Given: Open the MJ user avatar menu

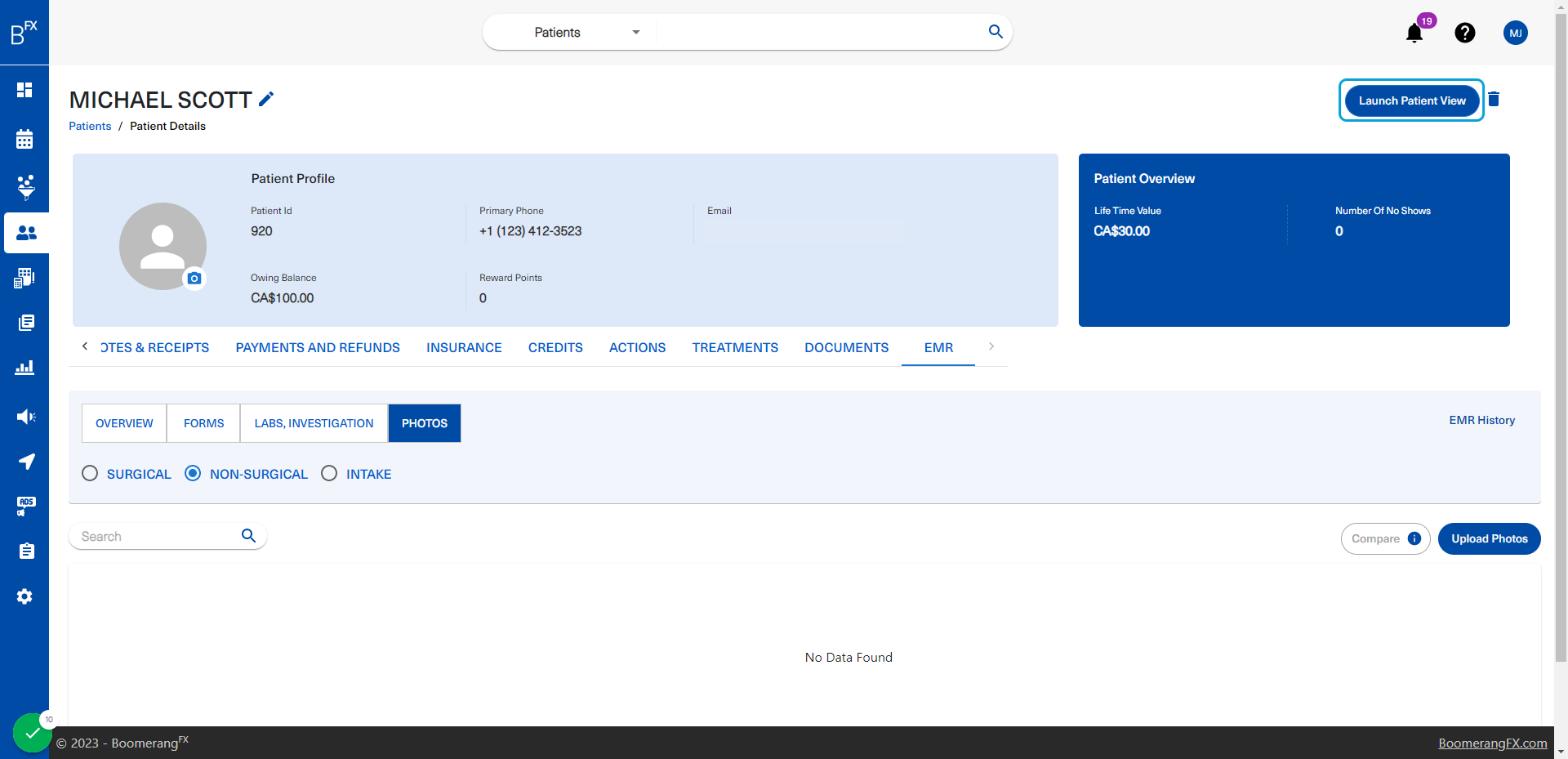Looking at the screenshot, I should pos(1516,33).
